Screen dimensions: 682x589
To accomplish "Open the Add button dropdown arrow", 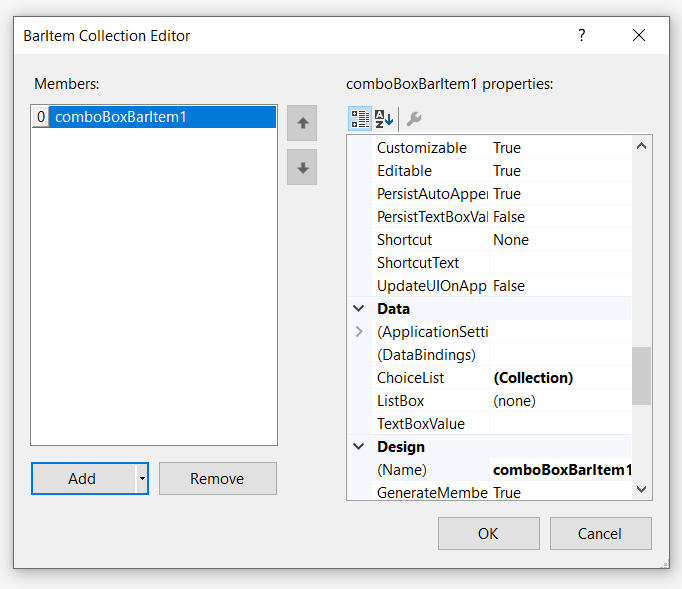I will (142, 479).
